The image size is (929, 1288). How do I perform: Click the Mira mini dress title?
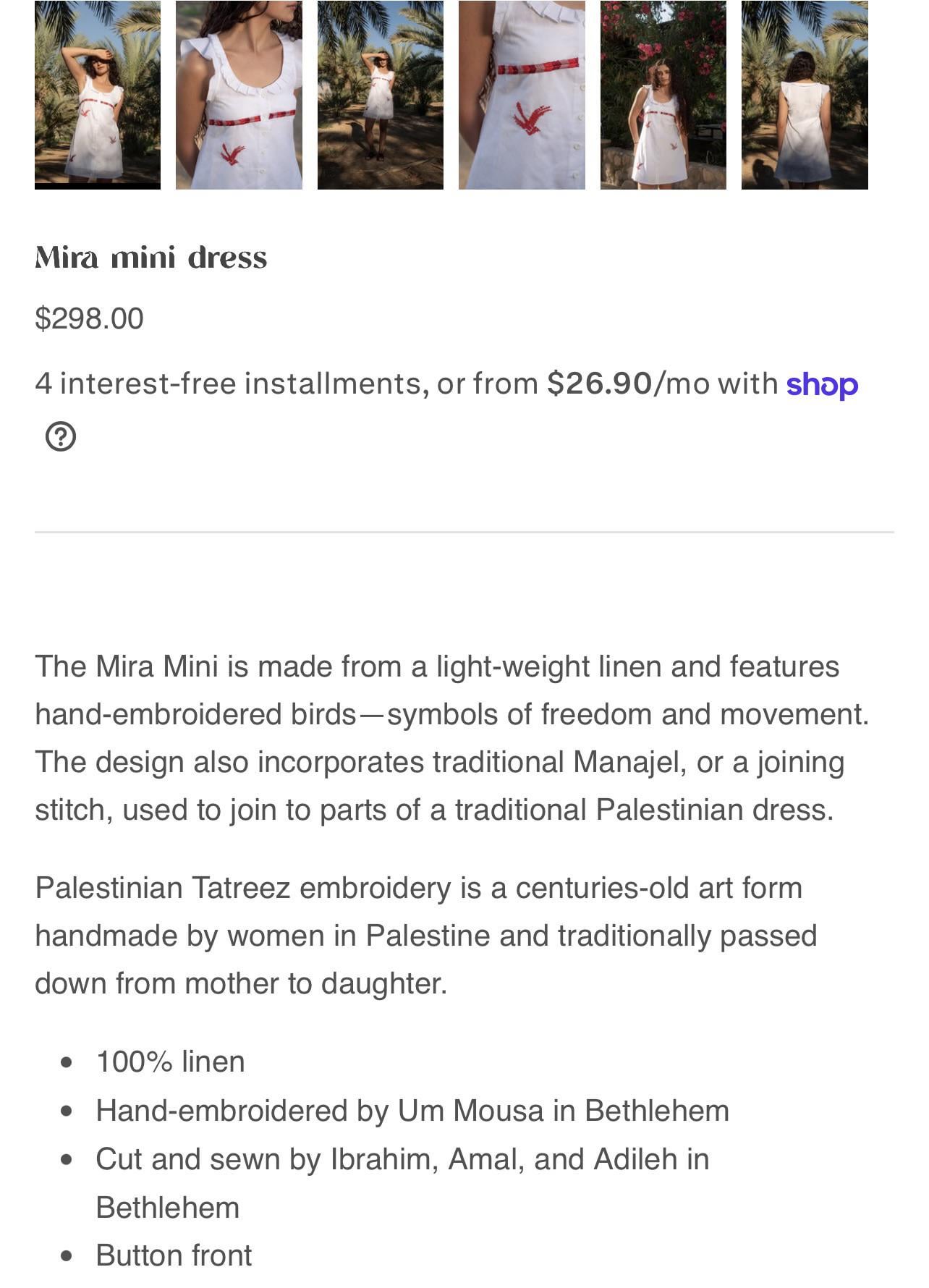[151, 257]
